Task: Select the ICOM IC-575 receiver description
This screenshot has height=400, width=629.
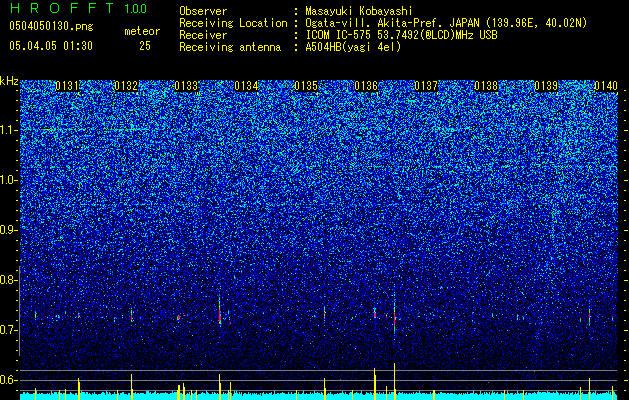Action: 402,35
